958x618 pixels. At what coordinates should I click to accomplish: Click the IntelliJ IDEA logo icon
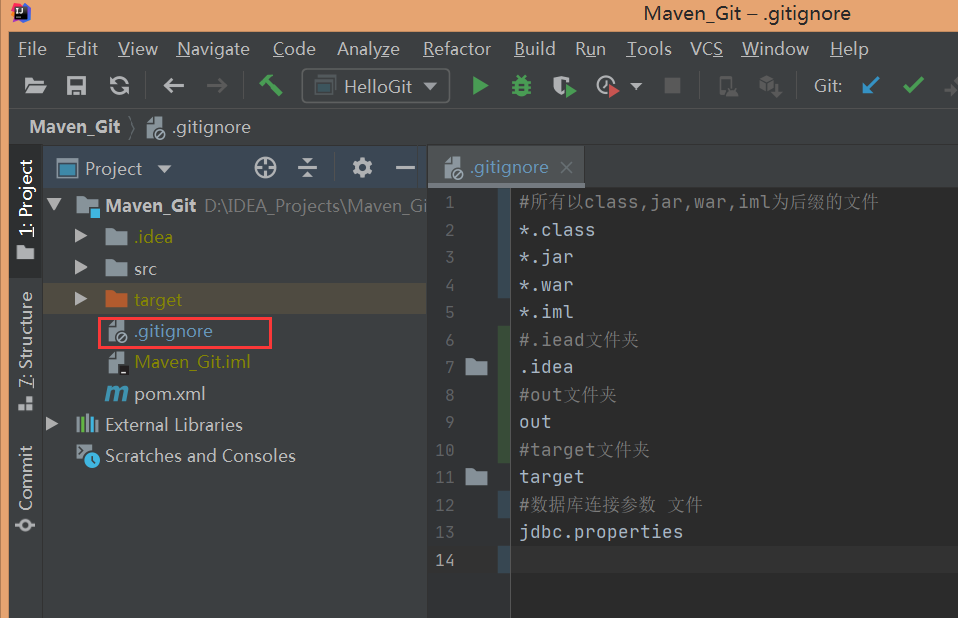pos(21,12)
